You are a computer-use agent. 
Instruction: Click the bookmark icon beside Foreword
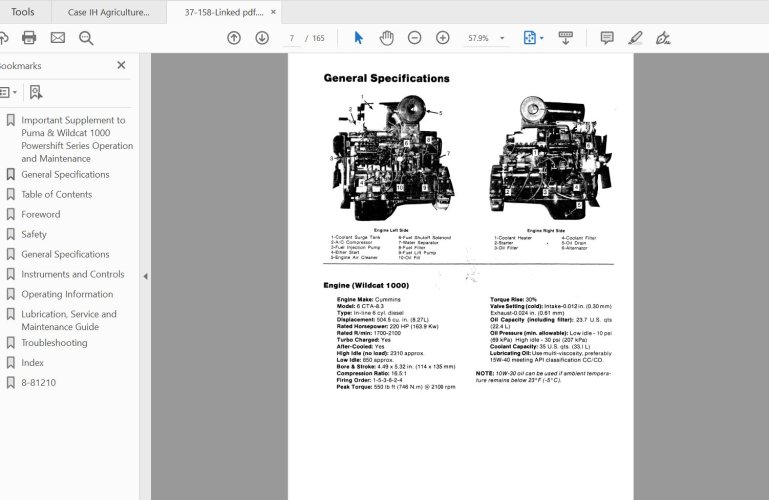(x=10, y=214)
